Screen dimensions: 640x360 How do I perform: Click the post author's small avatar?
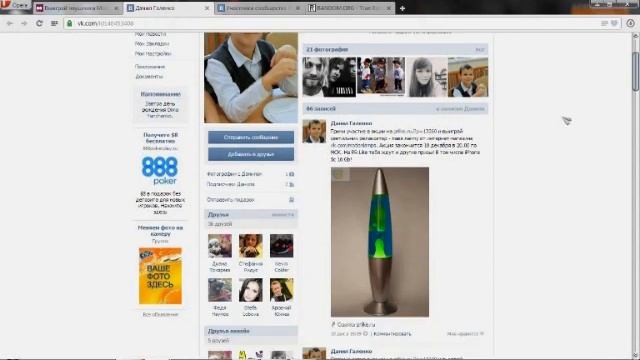click(x=314, y=131)
